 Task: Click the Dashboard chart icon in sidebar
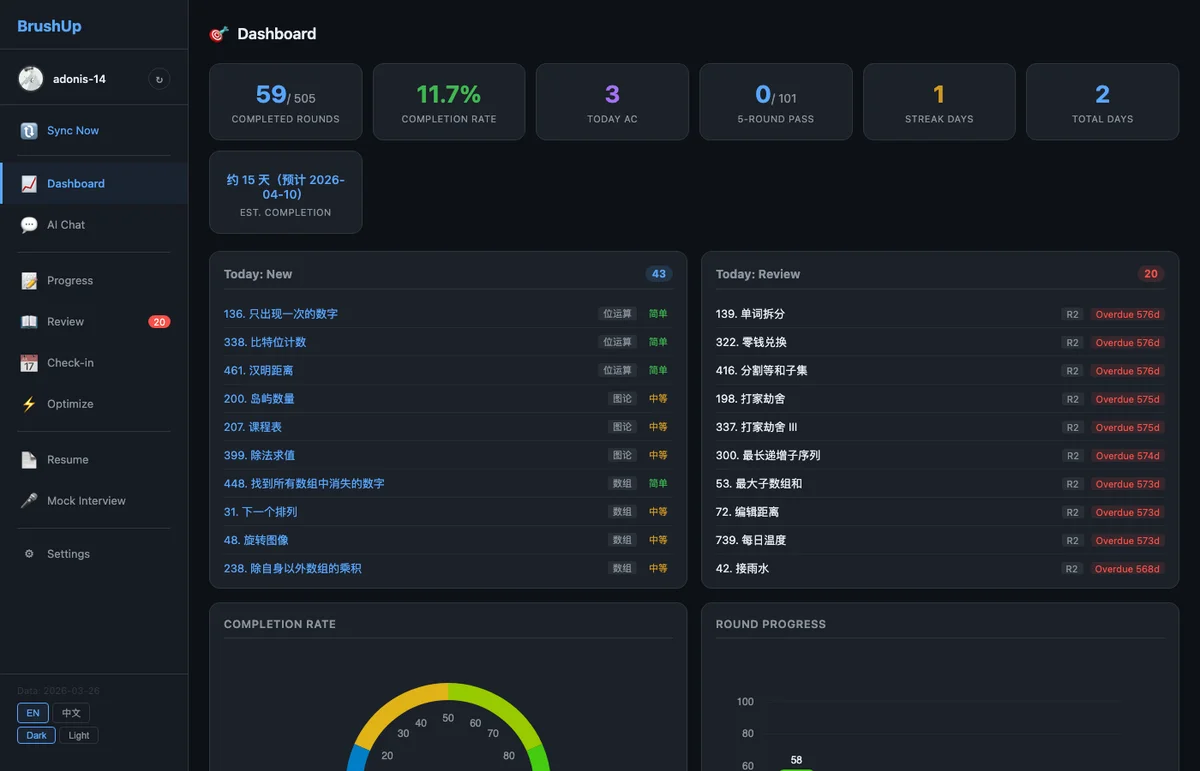[x=29, y=184]
